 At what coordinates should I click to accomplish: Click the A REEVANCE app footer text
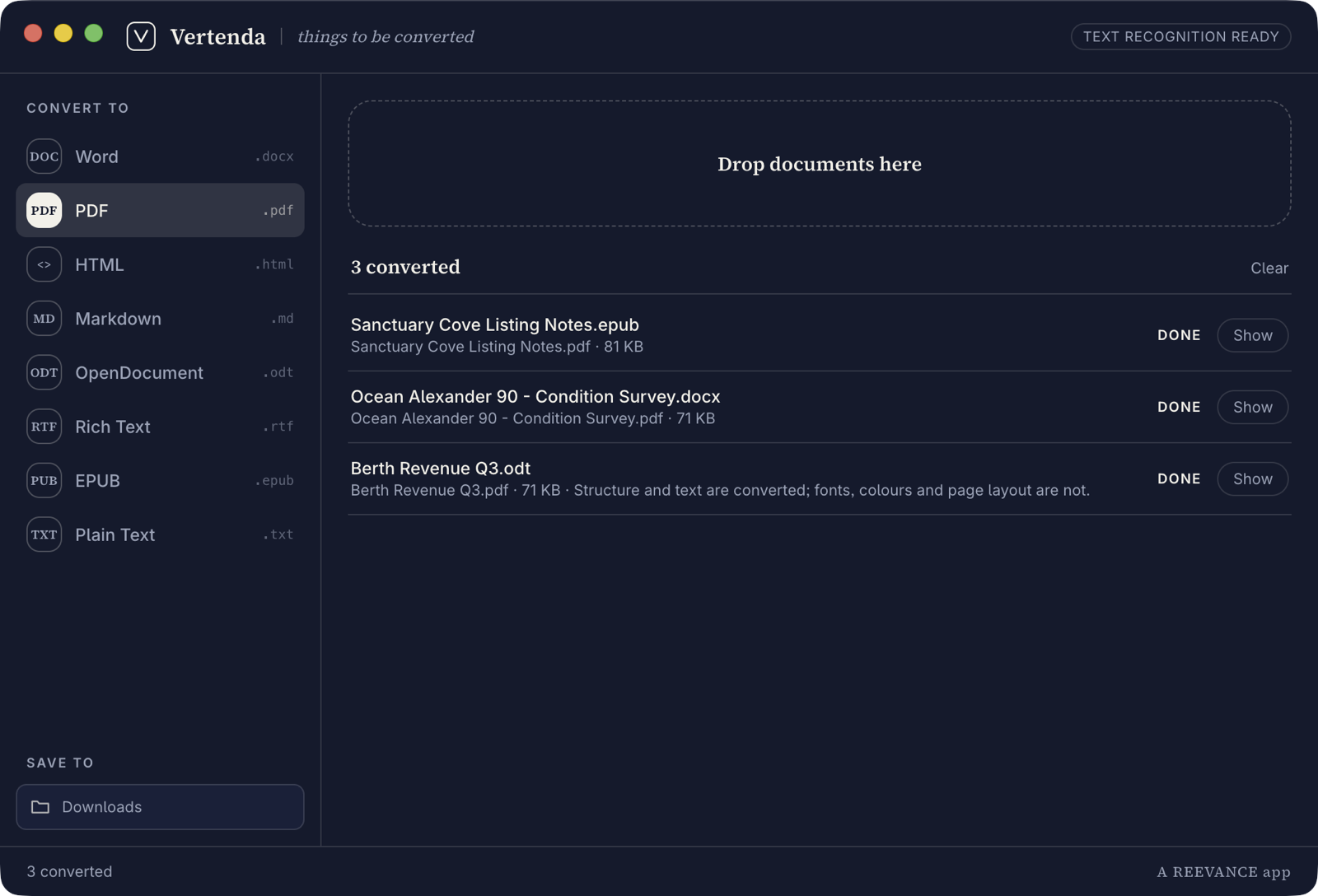pos(1223,872)
